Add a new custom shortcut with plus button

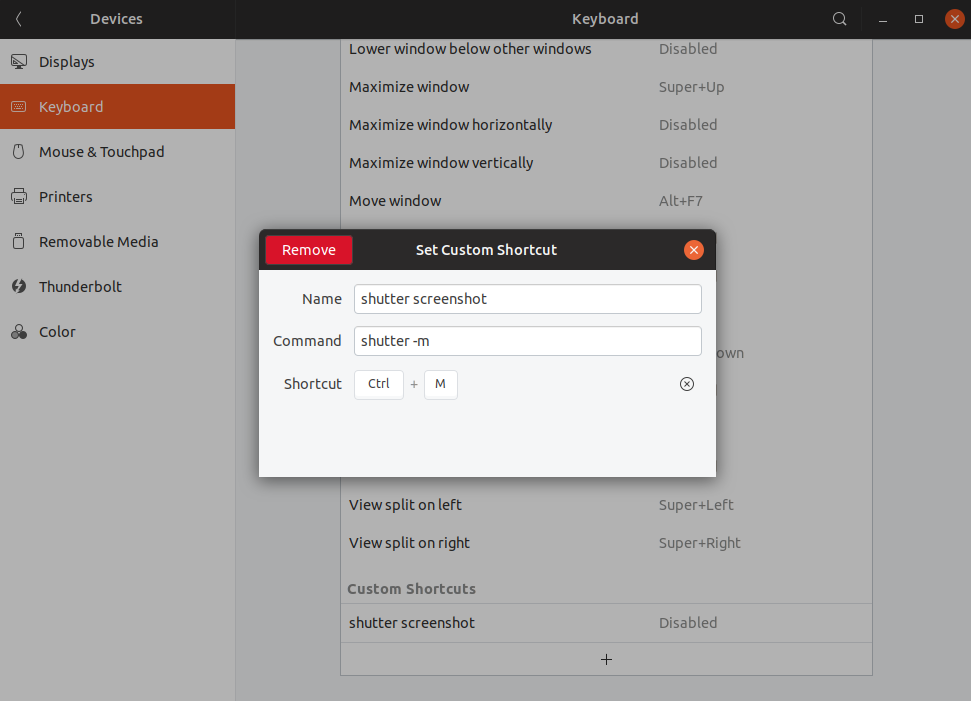point(606,659)
